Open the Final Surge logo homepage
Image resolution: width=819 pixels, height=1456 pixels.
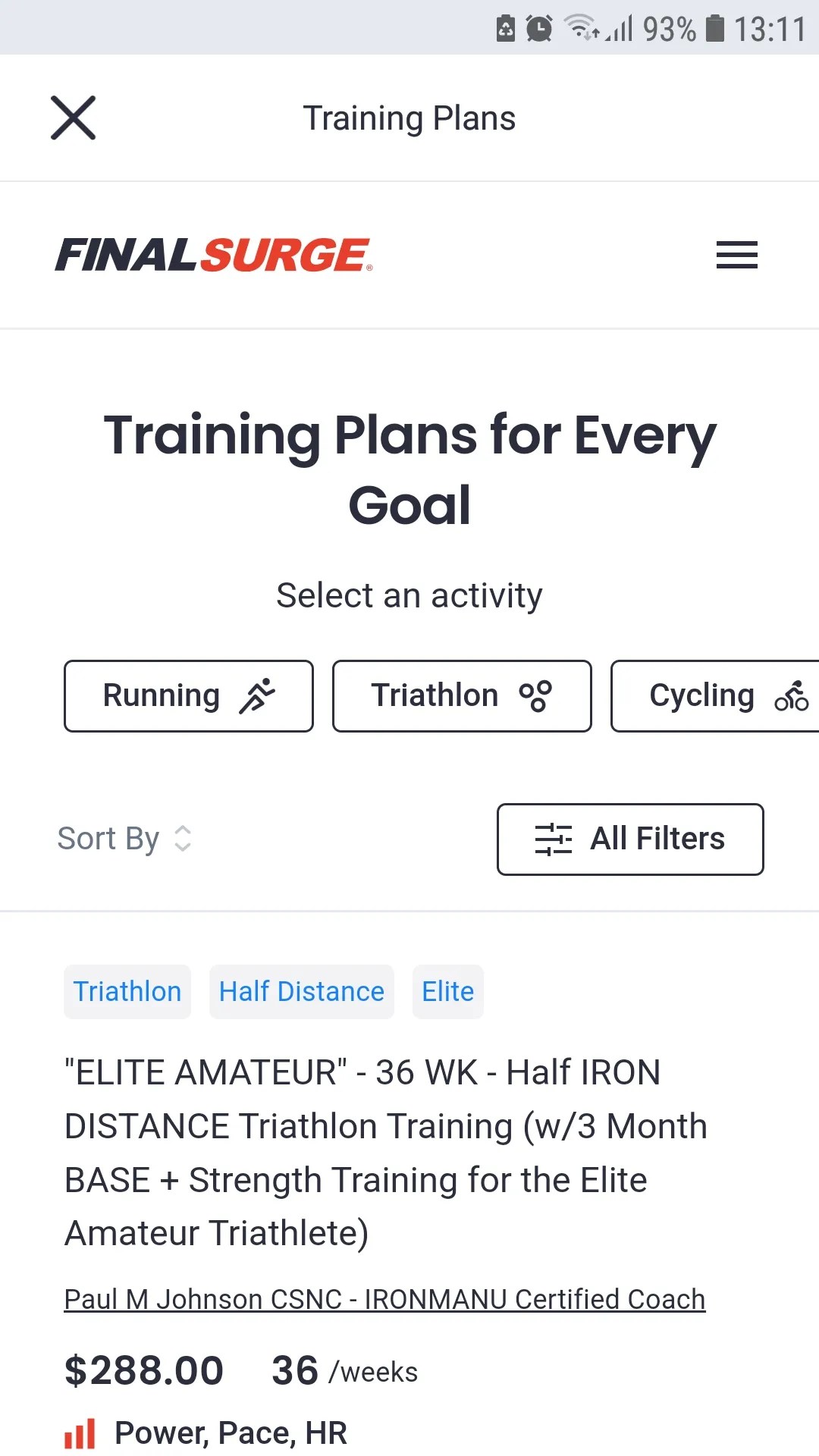click(x=212, y=255)
